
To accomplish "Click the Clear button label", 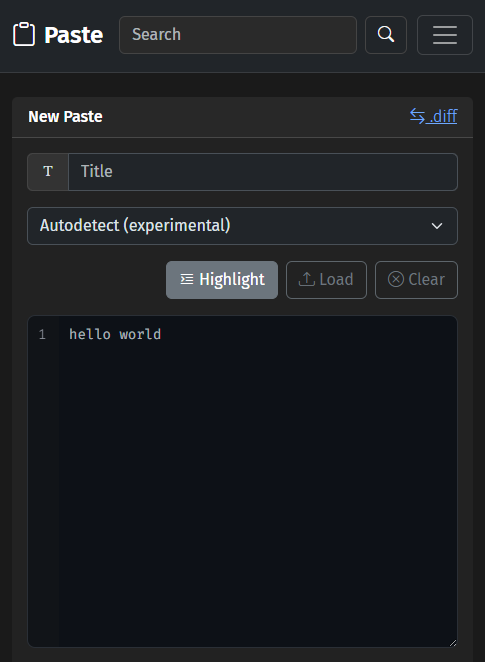I will pos(426,279).
